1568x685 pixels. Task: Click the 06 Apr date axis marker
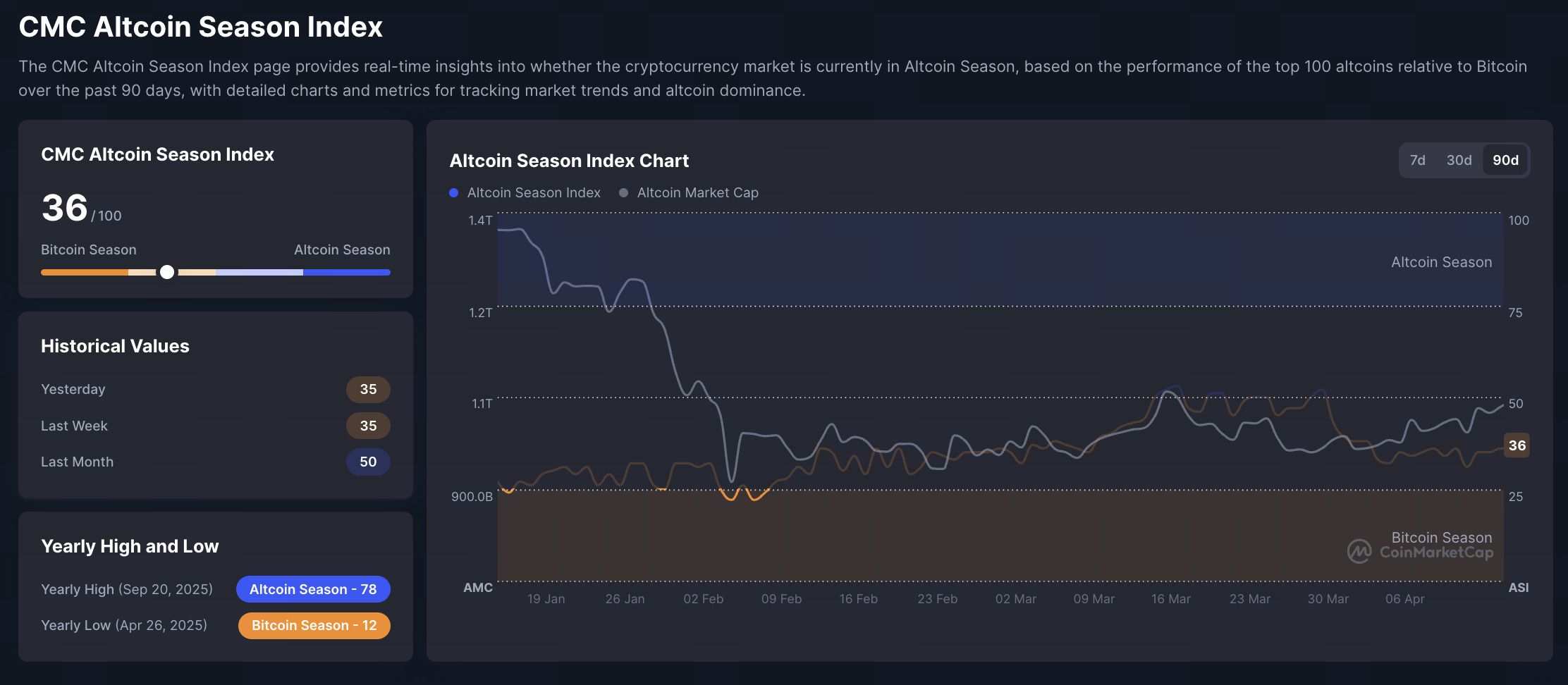click(x=1404, y=599)
